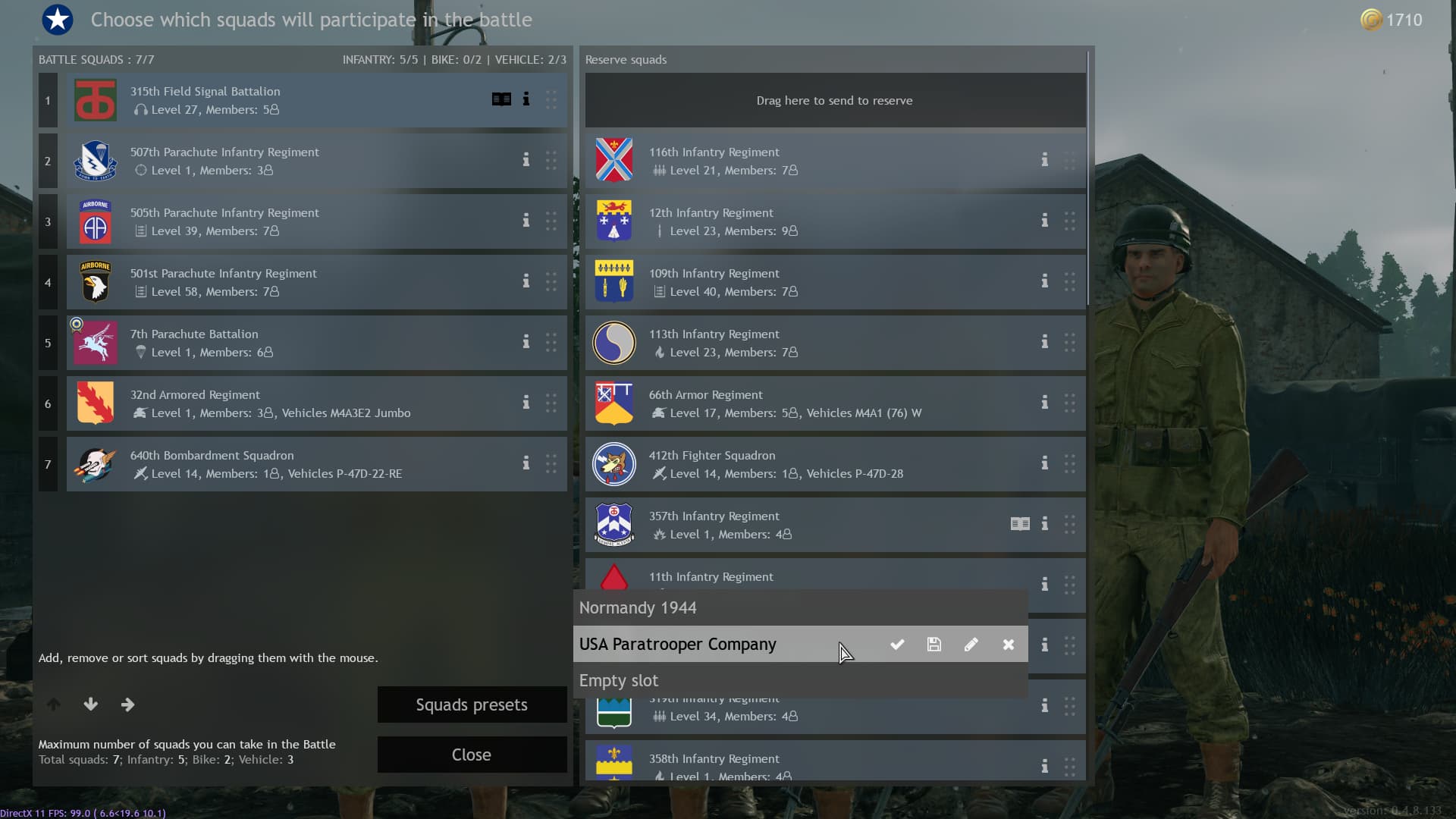The height and width of the screenshot is (819, 1456).
Task: Select the 640th Bombardment Squadron row
Action: [x=316, y=464]
